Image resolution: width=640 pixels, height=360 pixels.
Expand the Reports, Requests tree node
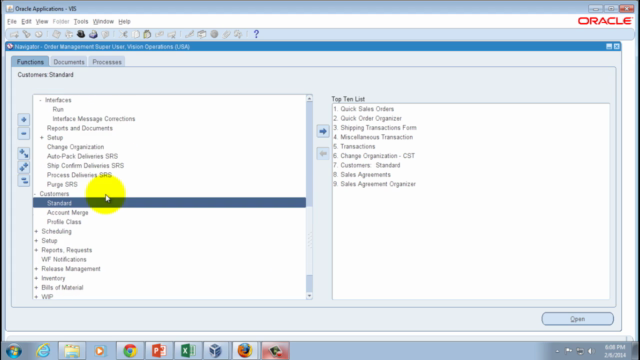click(x=36, y=250)
